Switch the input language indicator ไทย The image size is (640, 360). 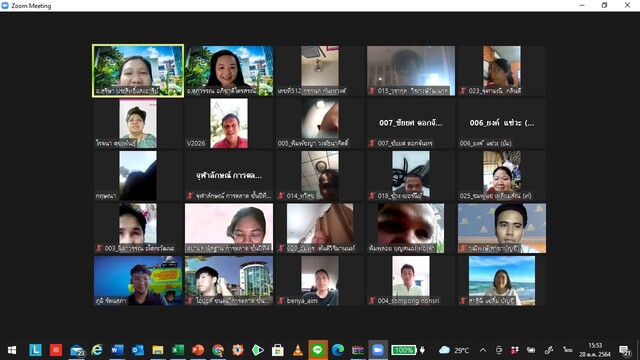pos(568,350)
